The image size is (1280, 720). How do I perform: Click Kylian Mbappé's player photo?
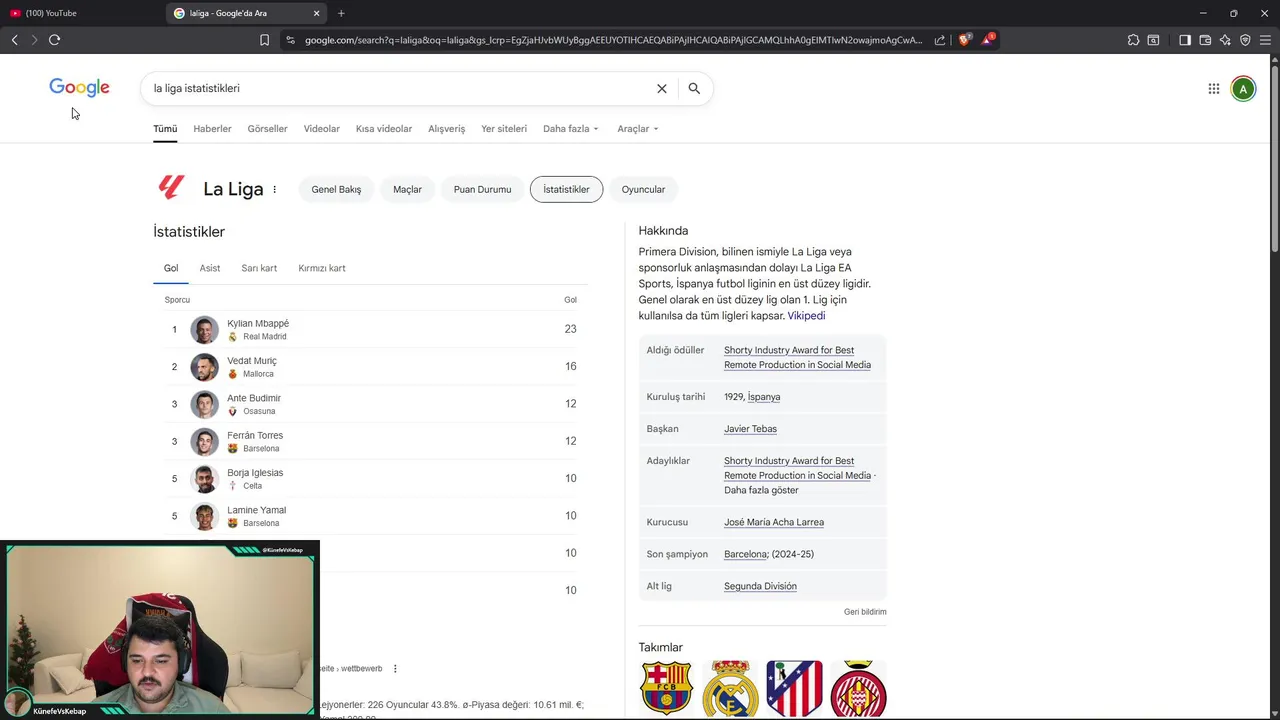click(204, 329)
